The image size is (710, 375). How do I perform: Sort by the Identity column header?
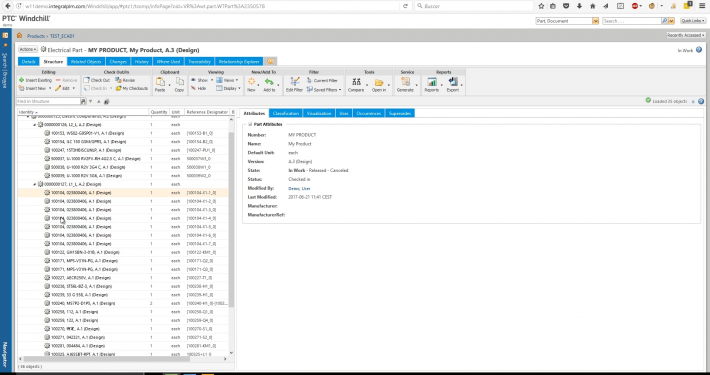pyautogui.click(x=83, y=112)
